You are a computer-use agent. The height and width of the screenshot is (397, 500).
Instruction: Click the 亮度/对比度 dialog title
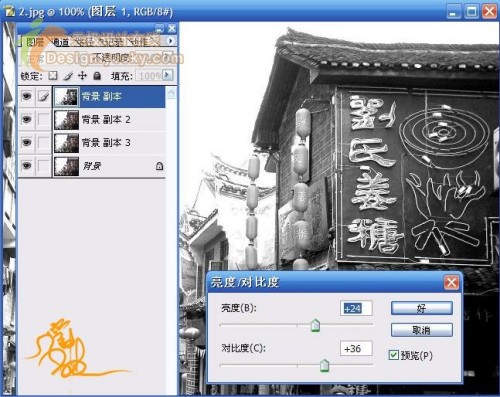(x=245, y=282)
